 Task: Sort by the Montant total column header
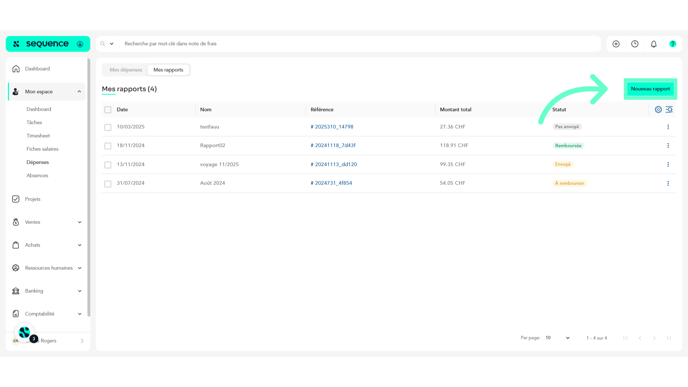click(455, 110)
